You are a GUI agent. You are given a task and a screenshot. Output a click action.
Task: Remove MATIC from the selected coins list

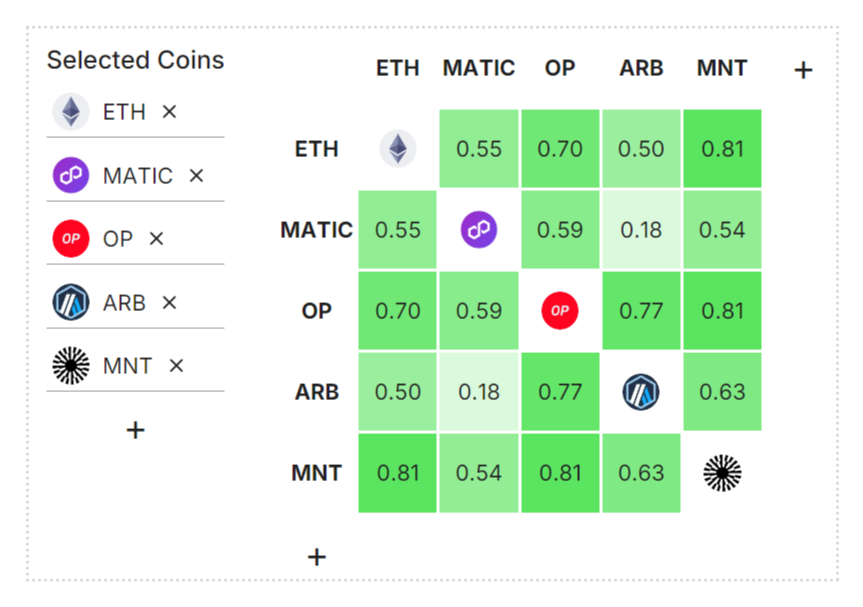196,176
